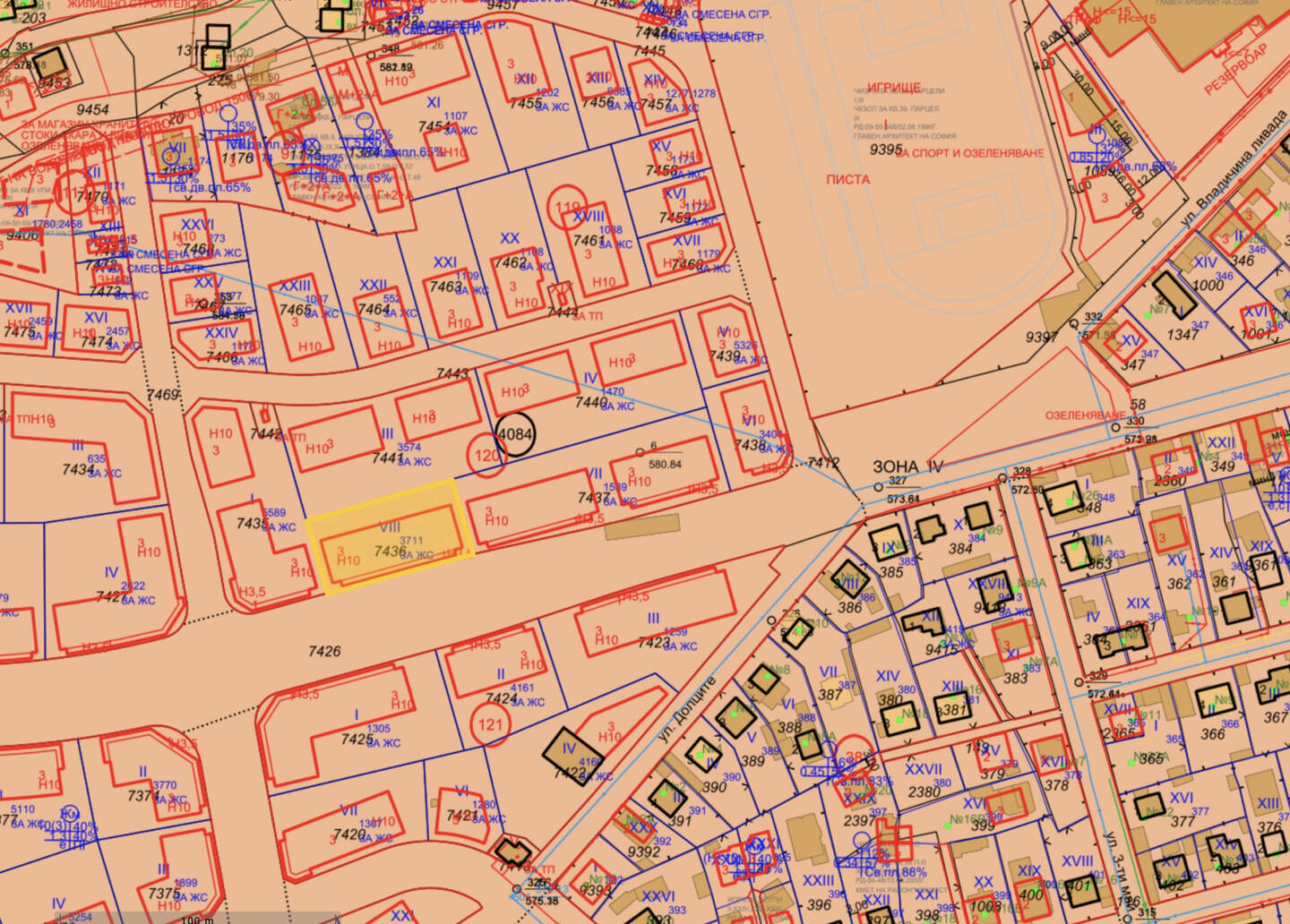Click the red circle labeled 119

(568, 207)
